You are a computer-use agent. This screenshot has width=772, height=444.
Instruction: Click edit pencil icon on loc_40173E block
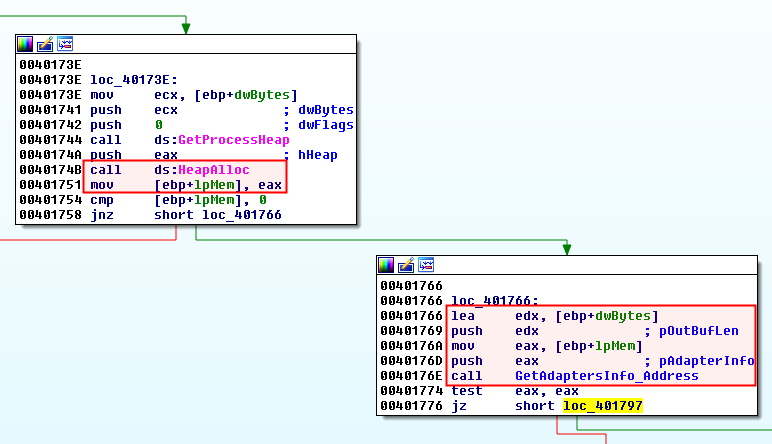[x=46, y=43]
